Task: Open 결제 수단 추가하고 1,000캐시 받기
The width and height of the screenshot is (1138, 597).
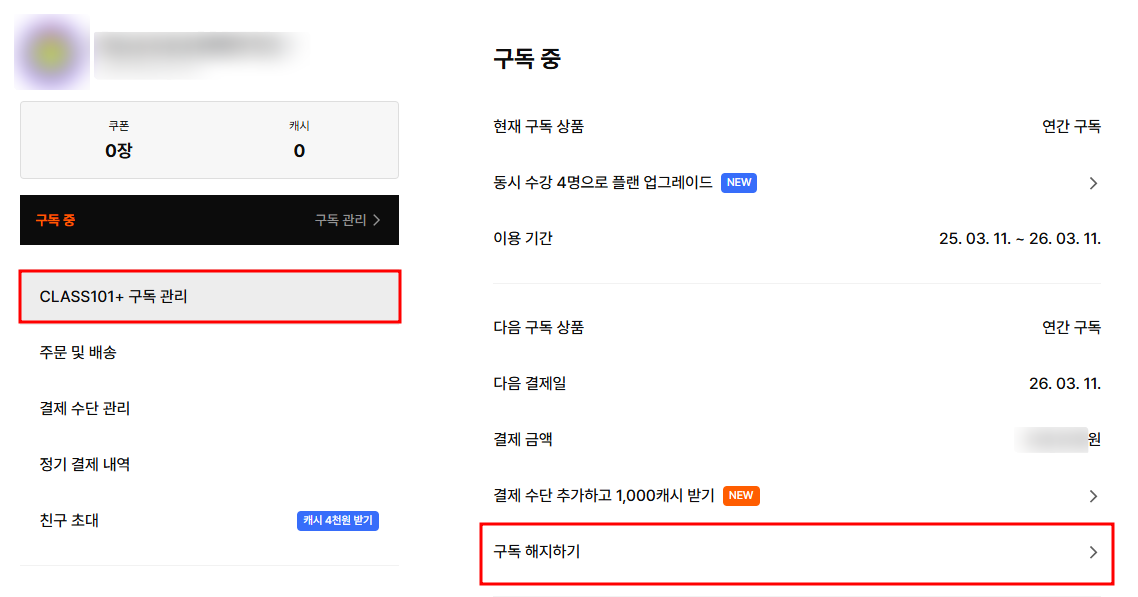Action: pos(604,496)
